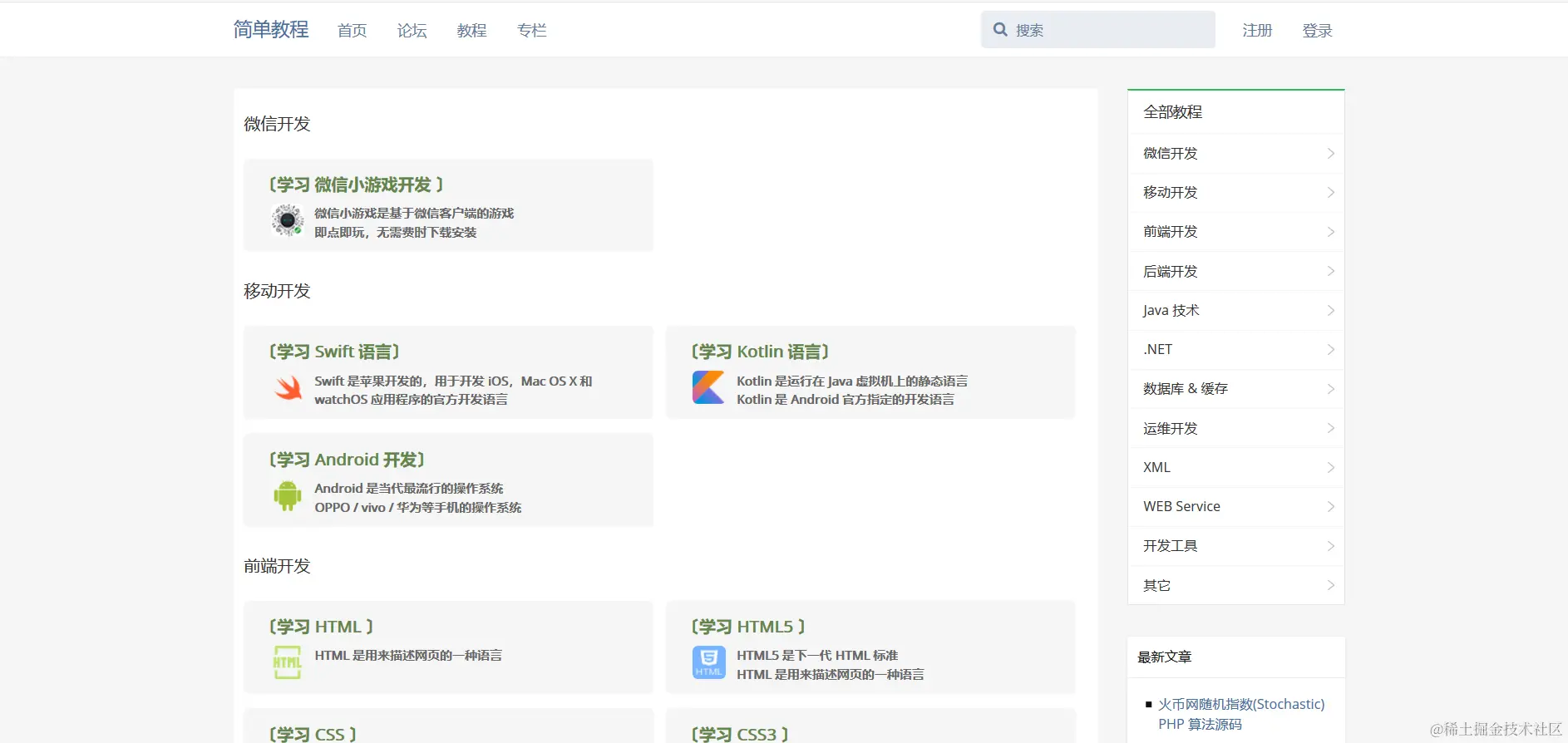Expand the 后端开发 sidebar chevron
Viewport: 1568px width, 743px height.
pos(1330,271)
